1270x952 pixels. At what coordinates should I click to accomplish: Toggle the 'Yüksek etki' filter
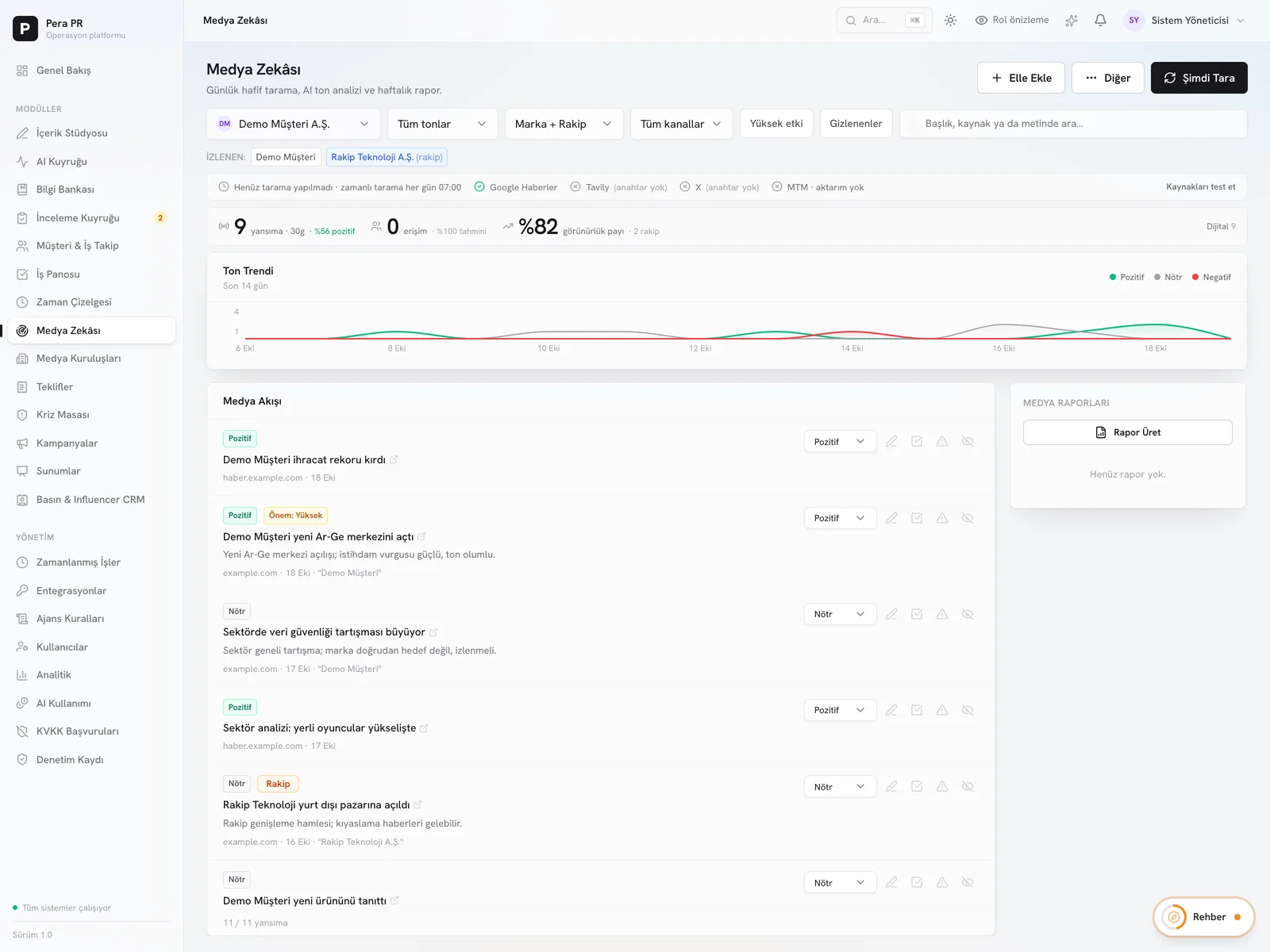point(776,124)
